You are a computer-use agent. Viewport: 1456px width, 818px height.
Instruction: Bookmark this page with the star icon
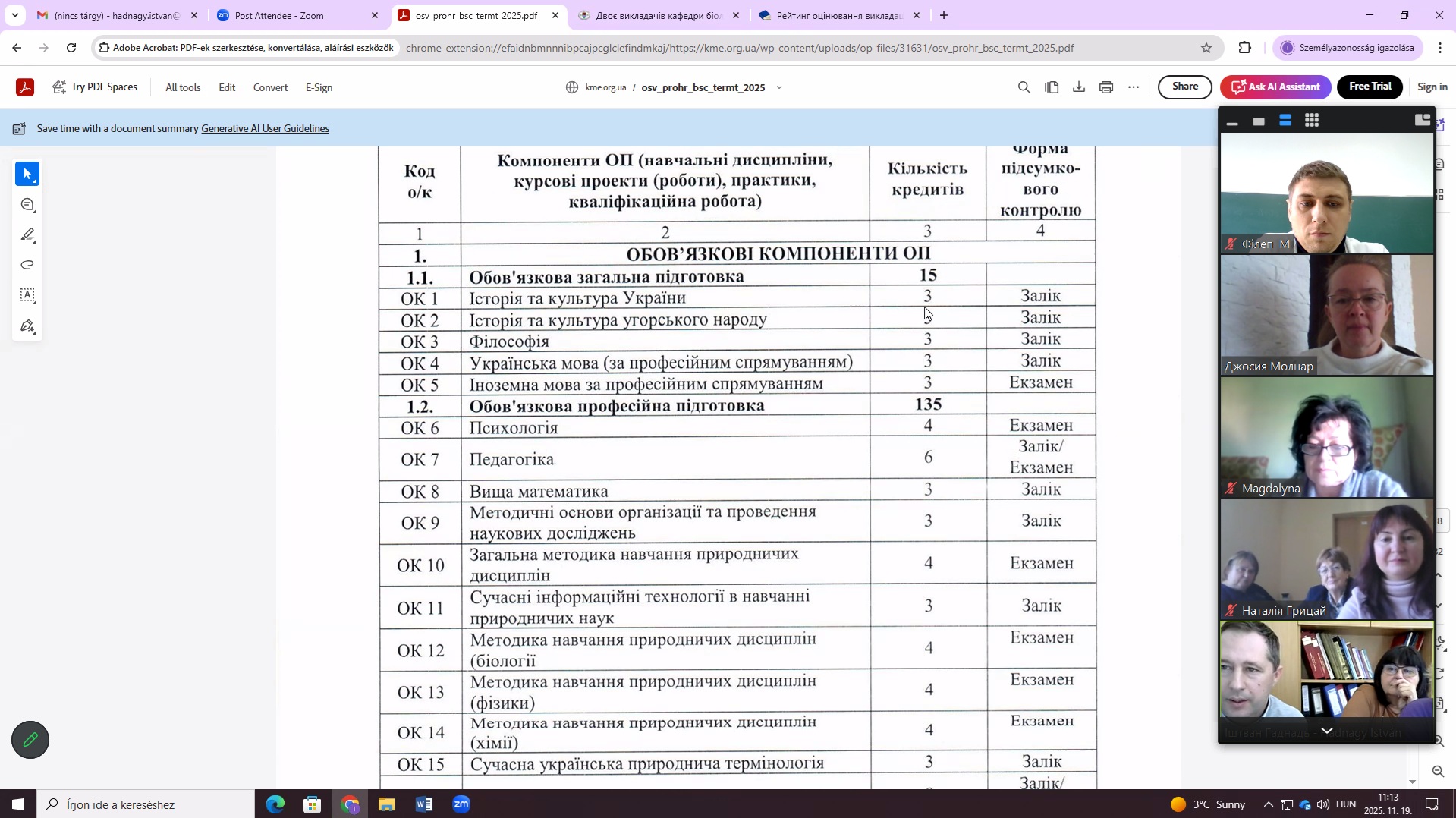tap(1206, 48)
